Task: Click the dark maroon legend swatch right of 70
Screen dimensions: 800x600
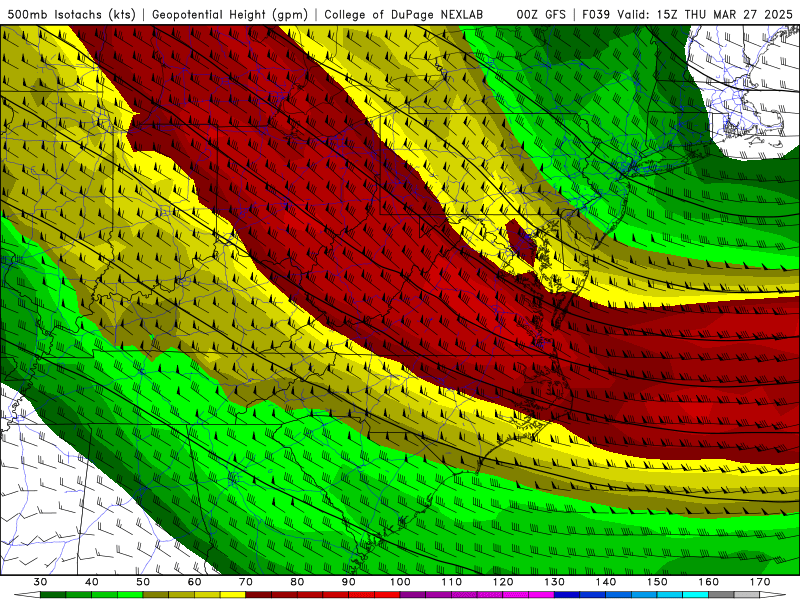Action: click(x=259, y=595)
